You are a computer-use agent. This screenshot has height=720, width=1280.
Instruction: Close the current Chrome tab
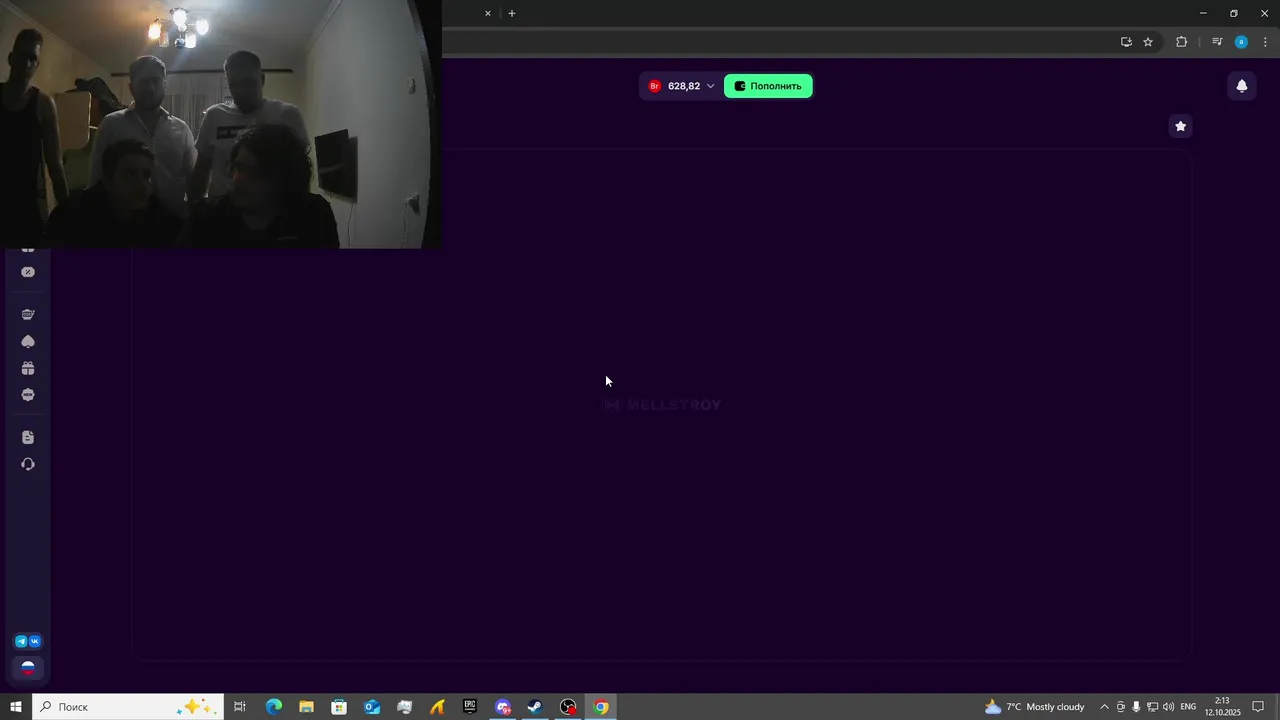488,14
